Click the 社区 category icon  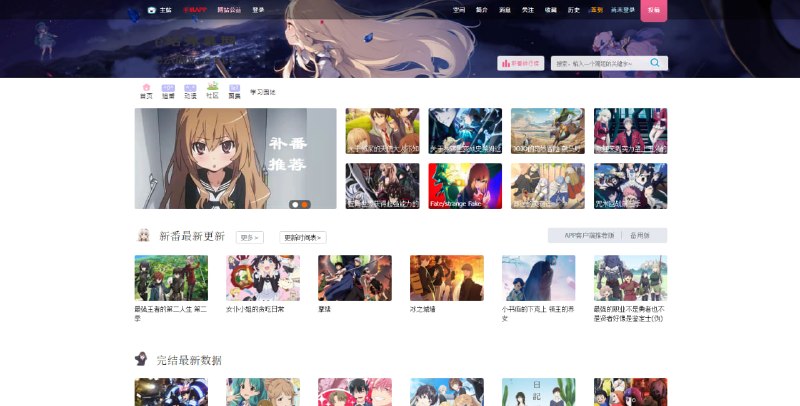click(x=212, y=86)
